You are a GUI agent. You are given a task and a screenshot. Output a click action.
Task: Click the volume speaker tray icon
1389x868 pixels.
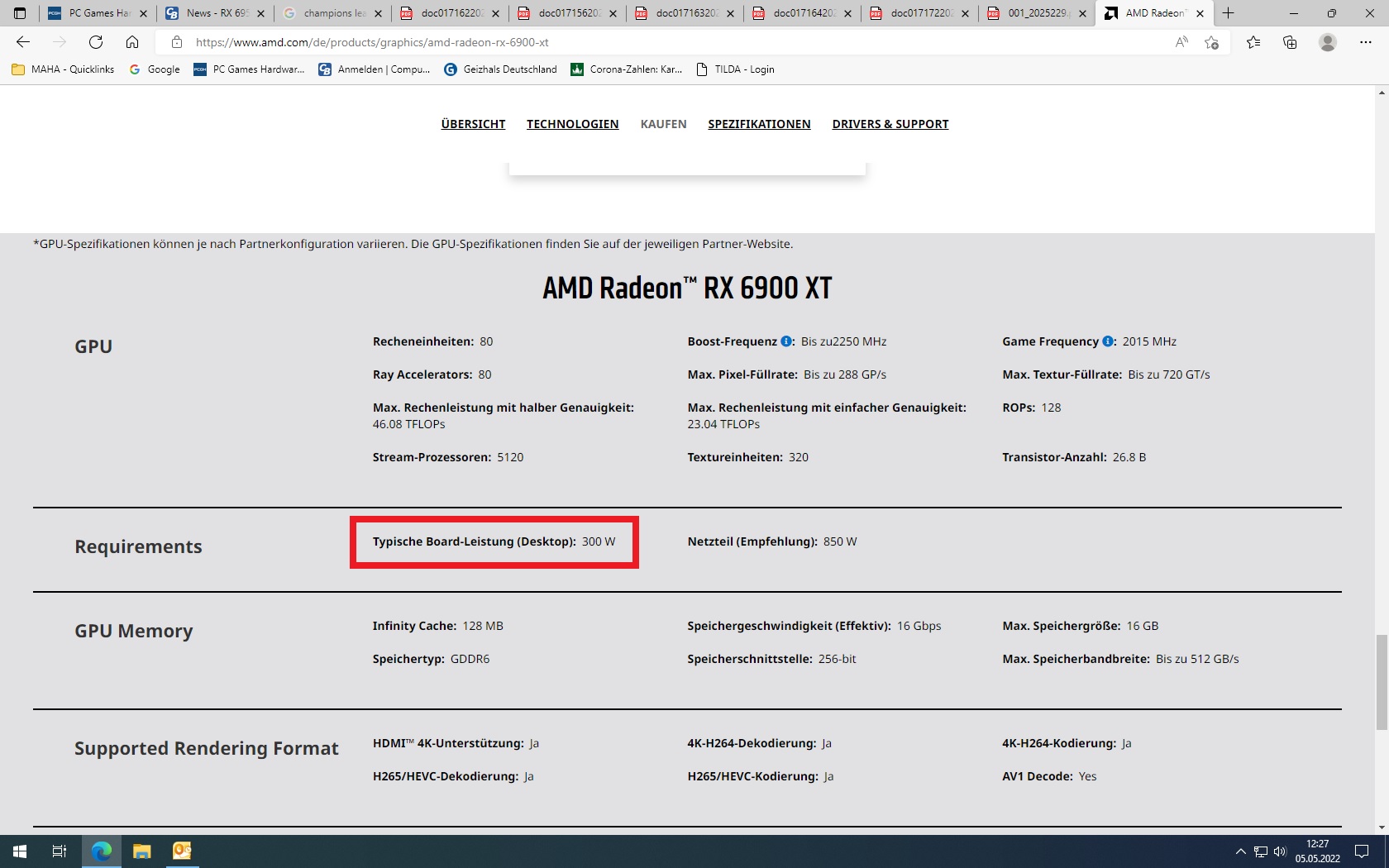click(x=1280, y=851)
